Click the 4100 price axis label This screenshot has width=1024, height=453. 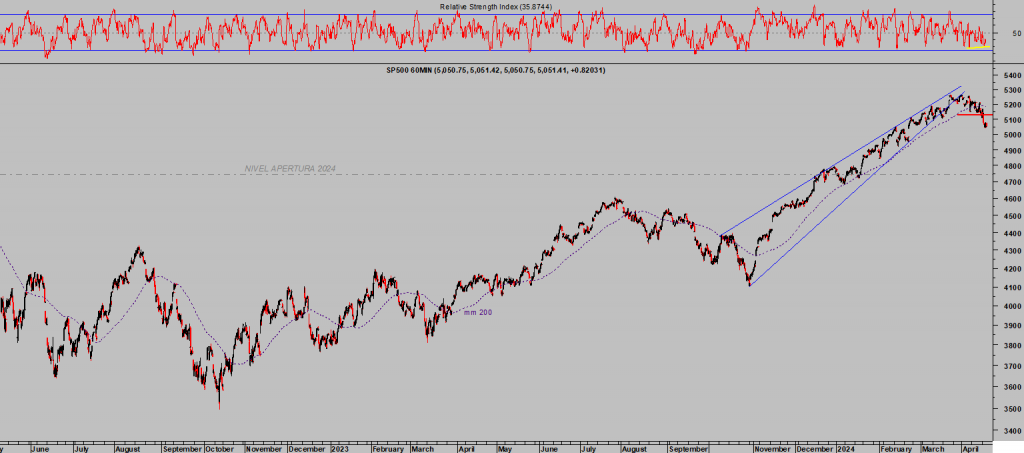(x=1011, y=287)
